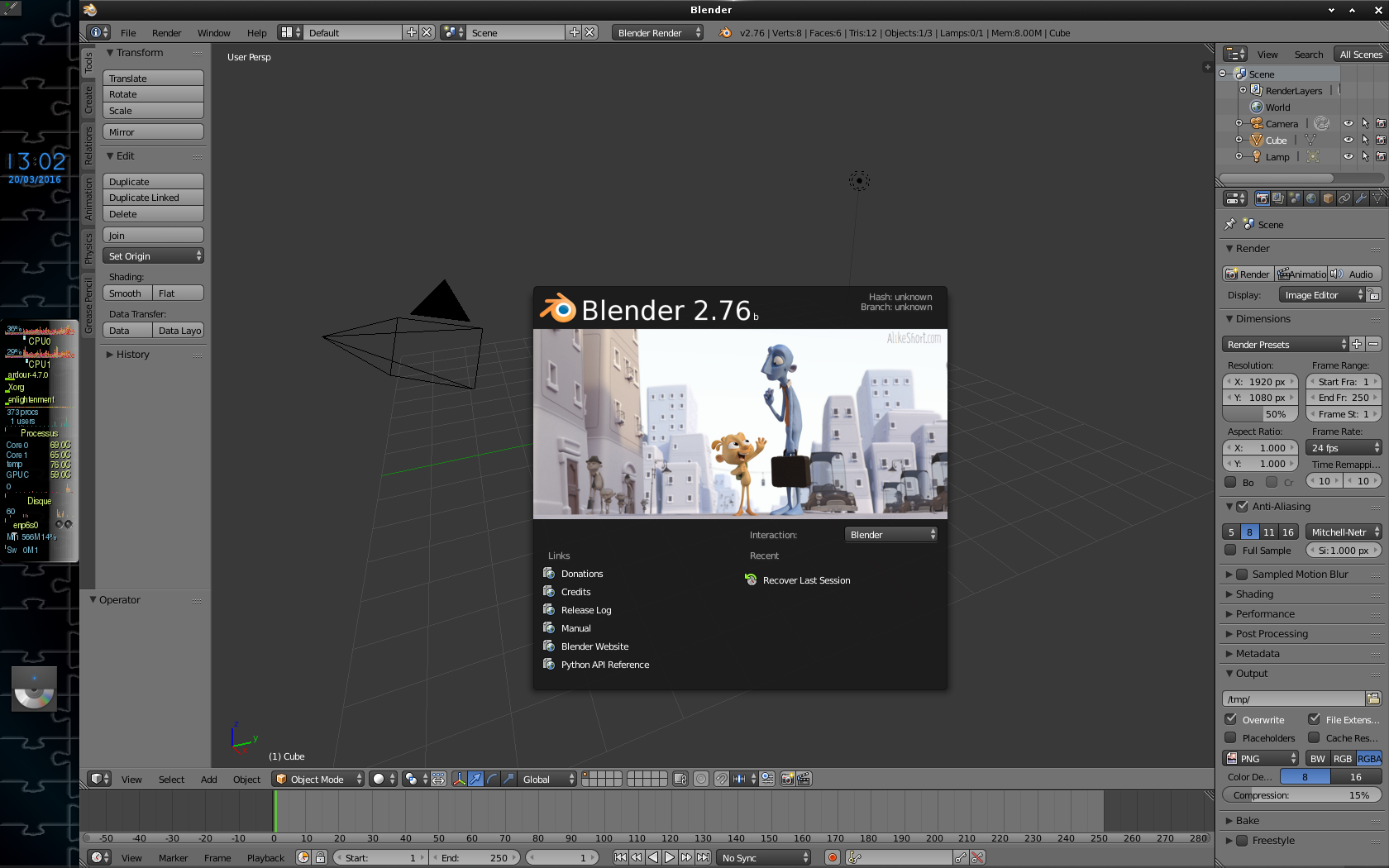Open the Render menu in top bar
Screen dimensions: 1389x868
click(x=166, y=33)
